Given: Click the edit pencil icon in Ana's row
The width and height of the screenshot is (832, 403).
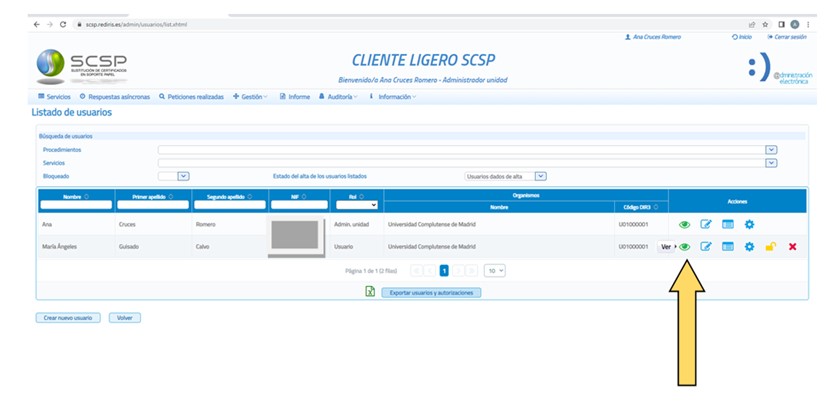Looking at the screenshot, I should pos(706,225).
